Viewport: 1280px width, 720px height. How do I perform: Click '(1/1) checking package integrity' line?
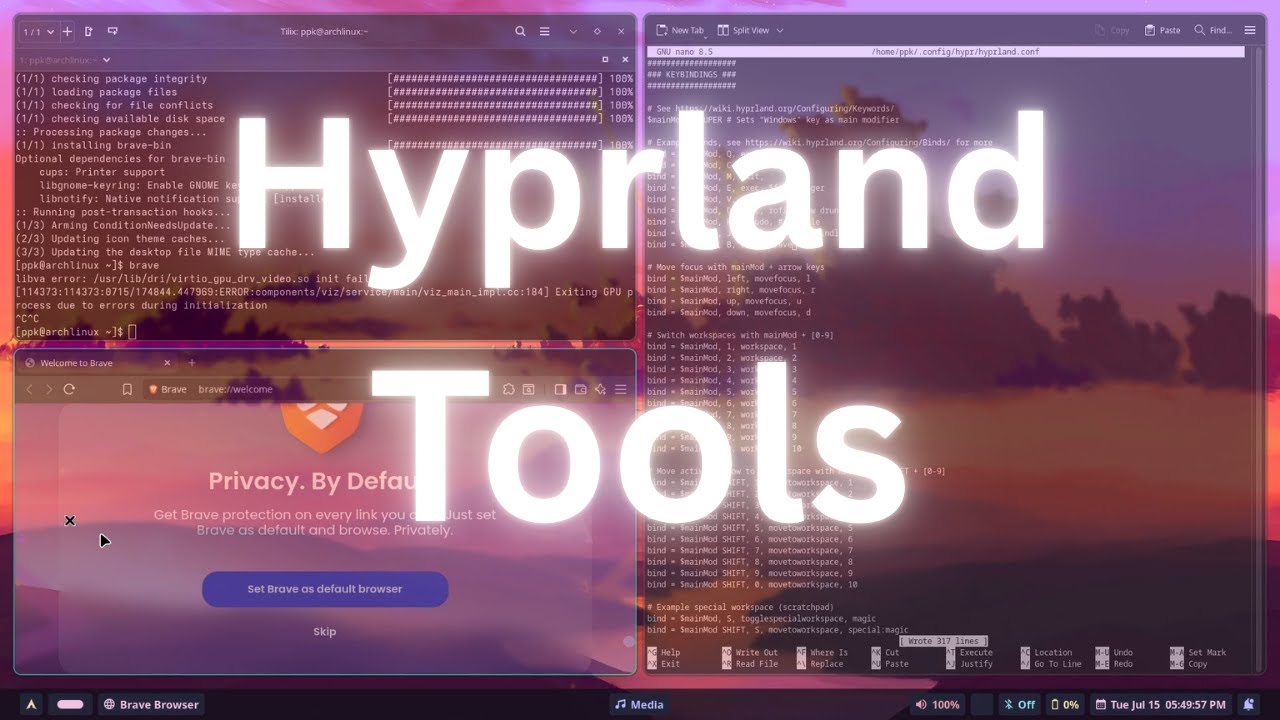(112, 79)
